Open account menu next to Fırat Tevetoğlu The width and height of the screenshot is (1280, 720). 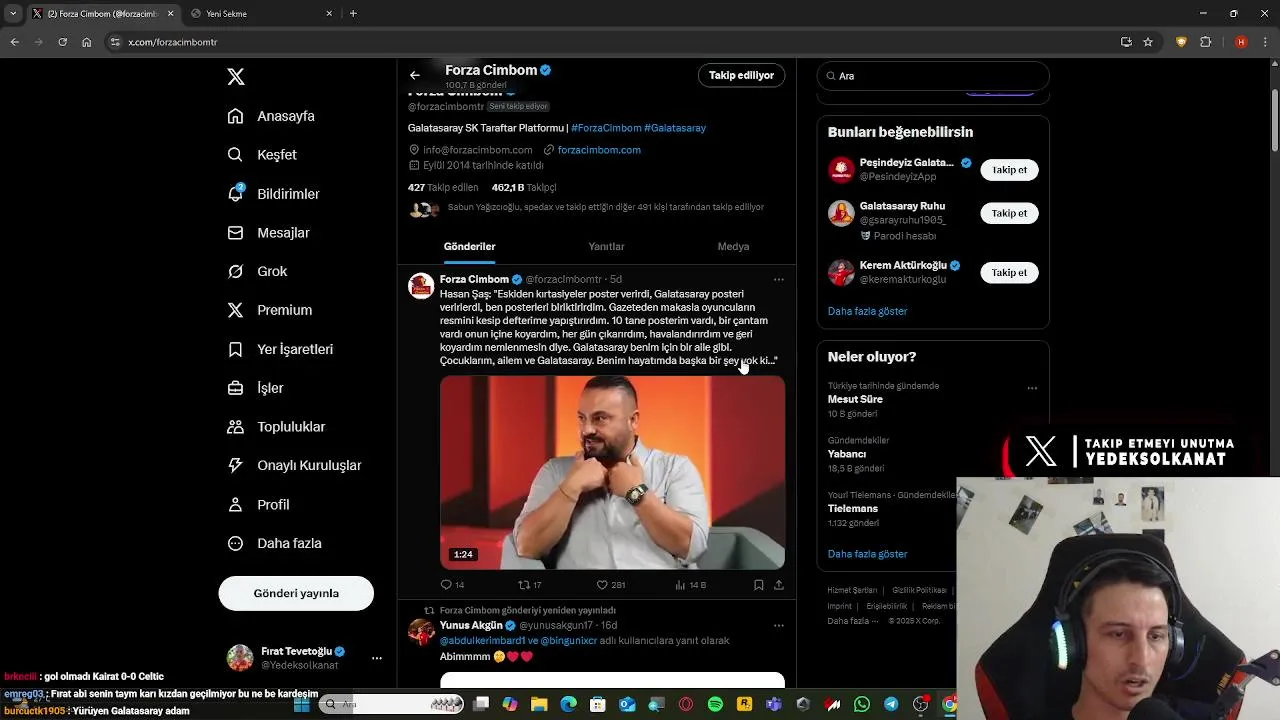click(376, 658)
